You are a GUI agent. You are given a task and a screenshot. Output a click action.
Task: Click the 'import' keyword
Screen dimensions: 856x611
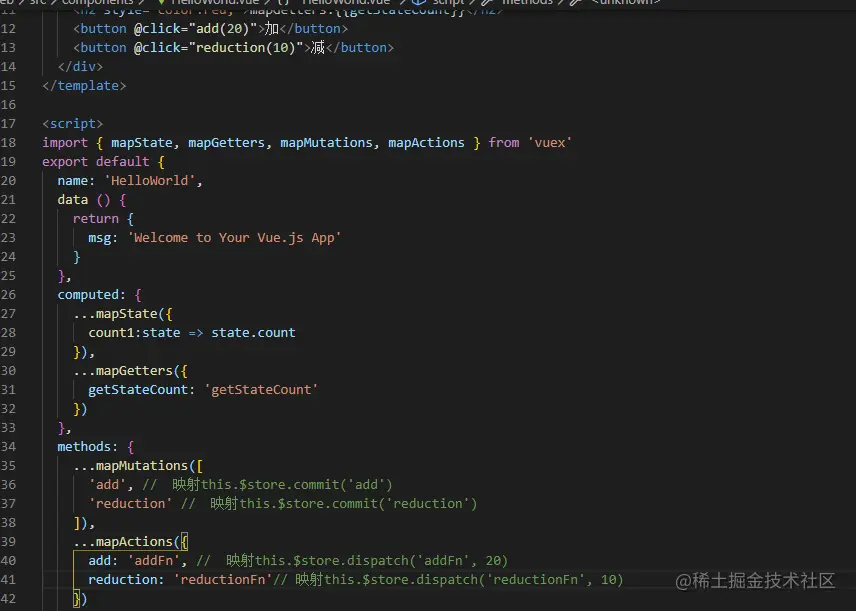pos(65,143)
